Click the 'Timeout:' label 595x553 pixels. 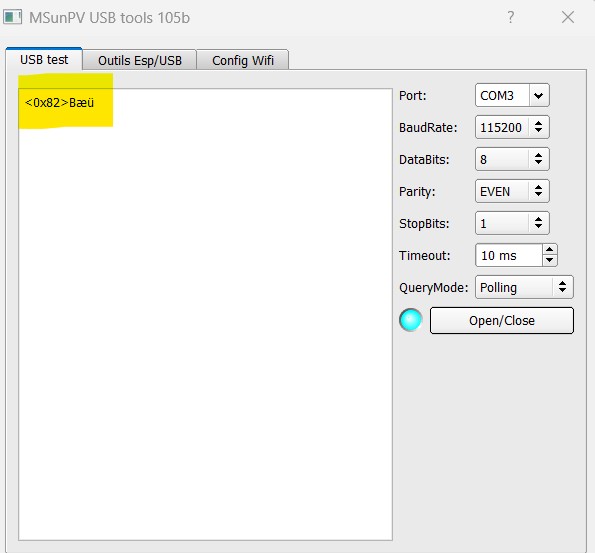(x=424, y=255)
